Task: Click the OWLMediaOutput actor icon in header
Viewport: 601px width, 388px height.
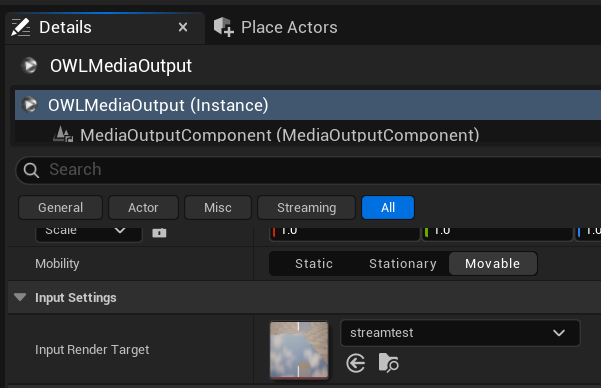Action: pos(29,66)
